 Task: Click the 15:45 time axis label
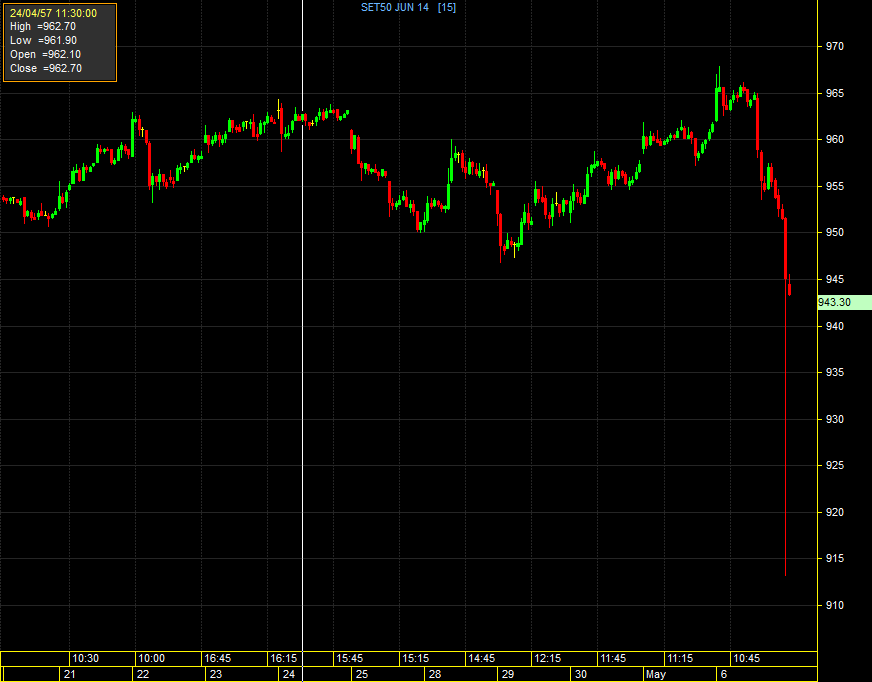click(349, 658)
